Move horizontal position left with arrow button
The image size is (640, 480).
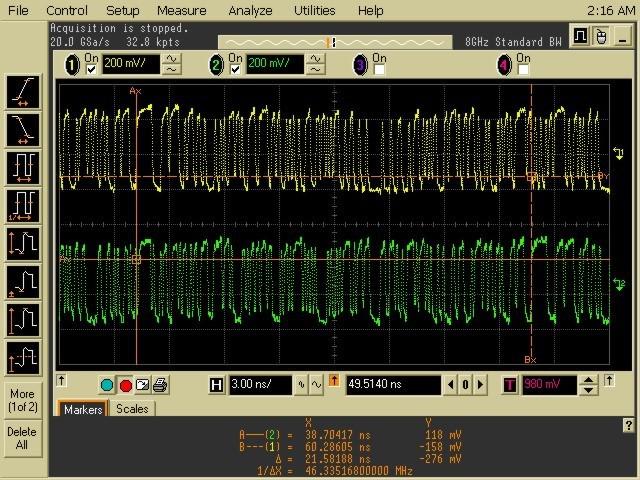tap(451, 384)
